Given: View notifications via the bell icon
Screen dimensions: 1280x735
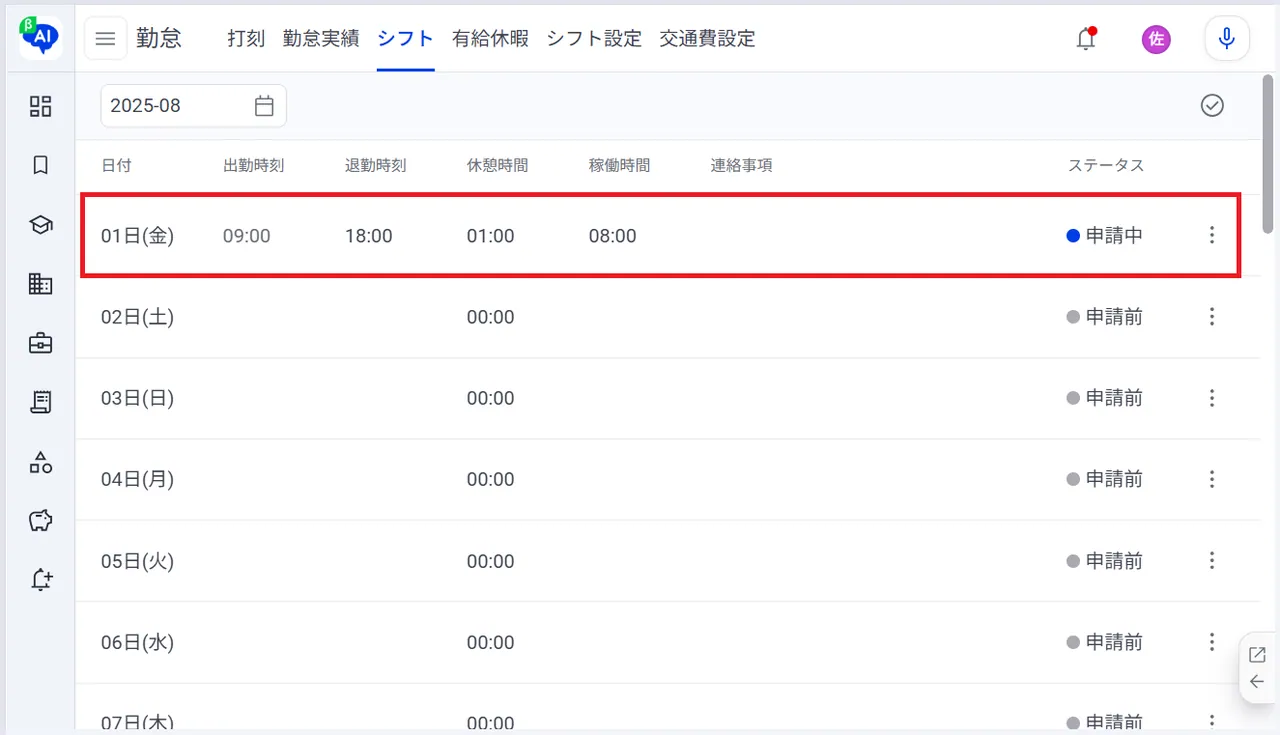Looking at the screenshot, I should tap(1086, 39).
